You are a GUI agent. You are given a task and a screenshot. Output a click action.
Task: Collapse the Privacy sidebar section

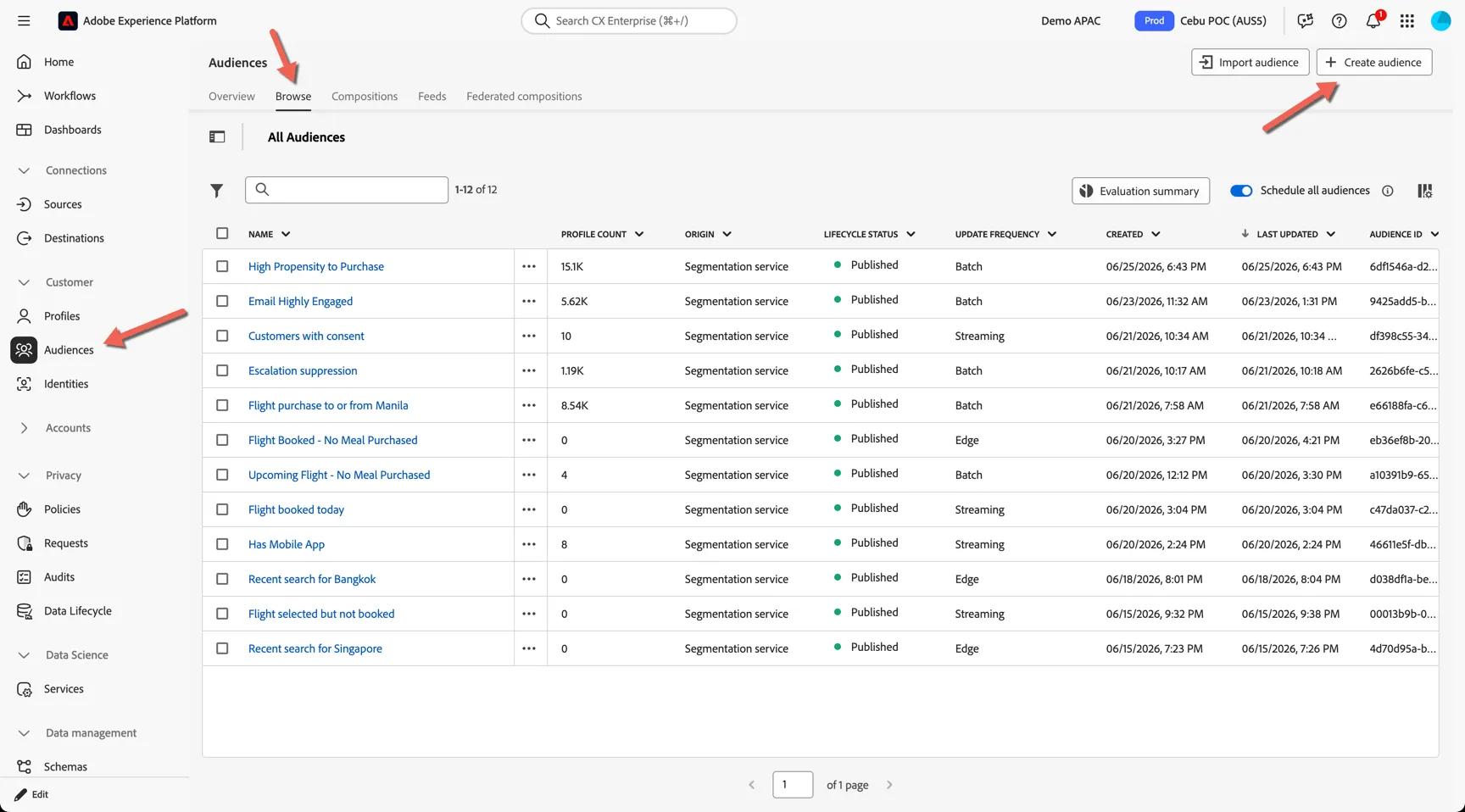point(25,476)
